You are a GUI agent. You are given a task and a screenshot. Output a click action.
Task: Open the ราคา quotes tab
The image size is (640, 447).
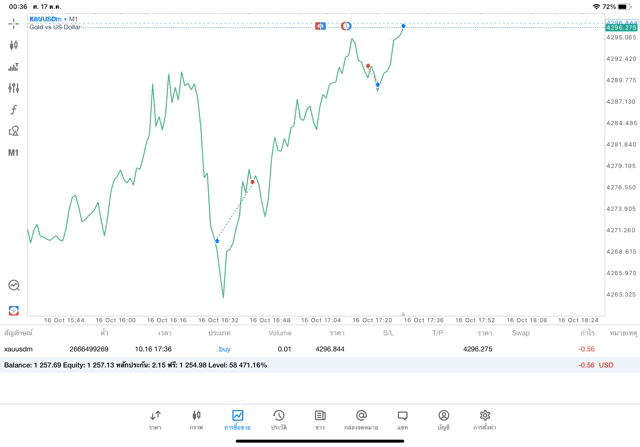155,418
